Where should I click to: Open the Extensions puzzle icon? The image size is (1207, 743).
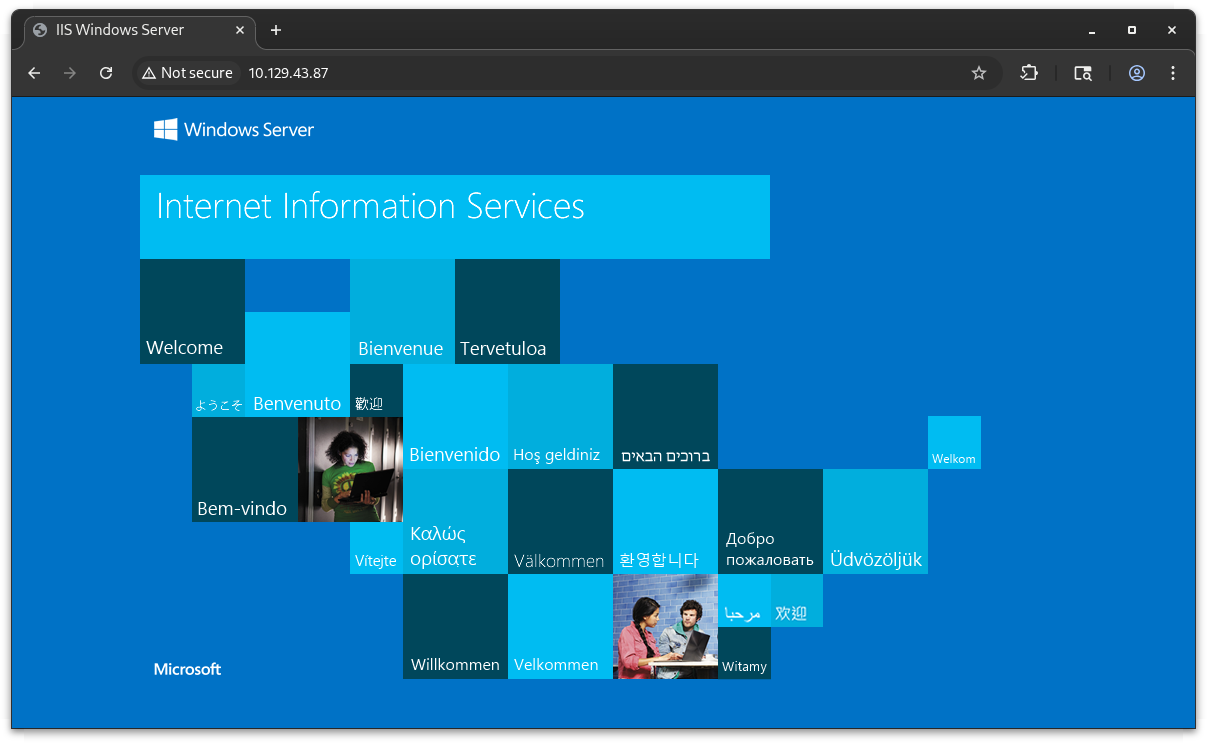1029,73
